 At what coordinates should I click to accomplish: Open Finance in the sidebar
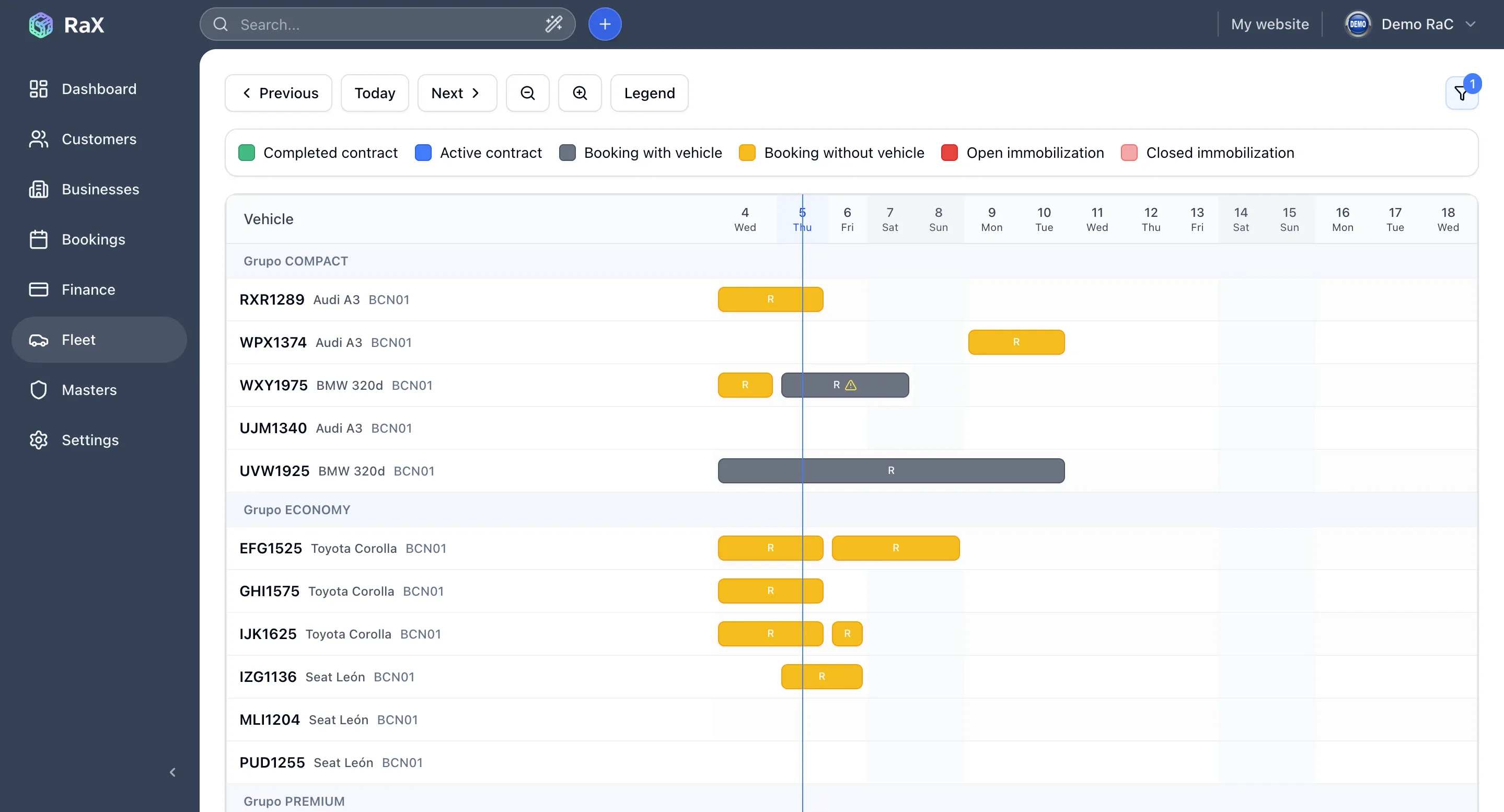[x=99, y=289]
